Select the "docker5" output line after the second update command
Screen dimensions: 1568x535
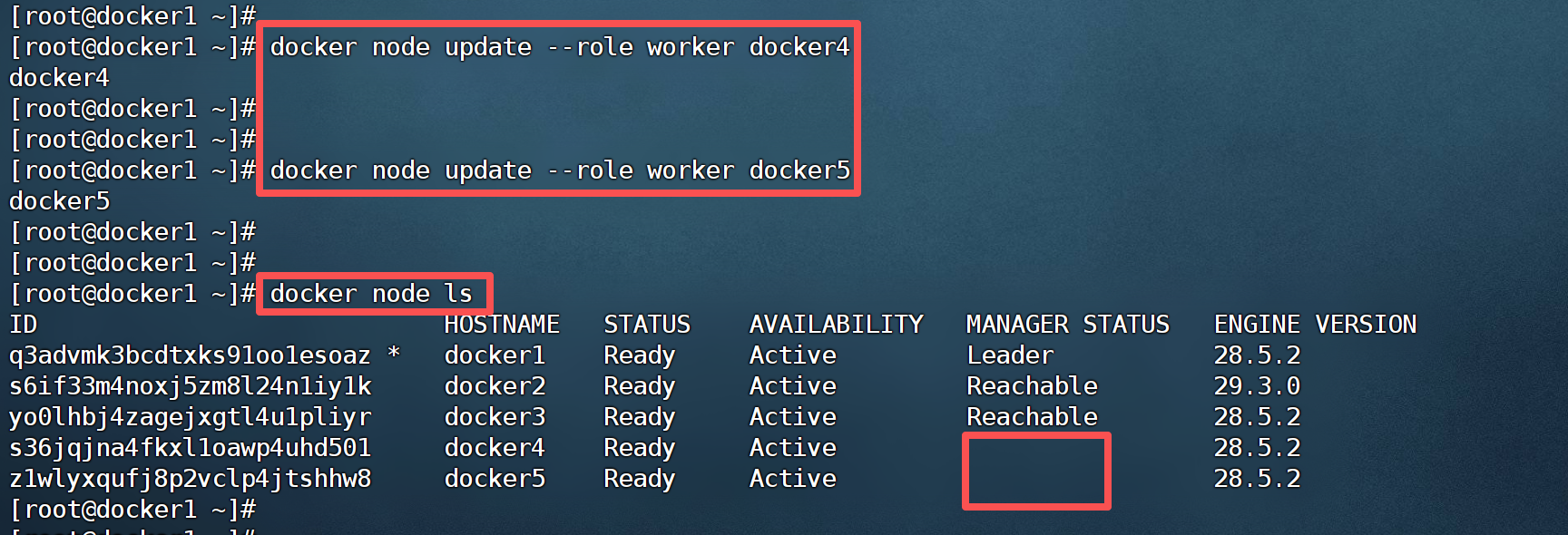pyautogui.click(x=59, y=201)
